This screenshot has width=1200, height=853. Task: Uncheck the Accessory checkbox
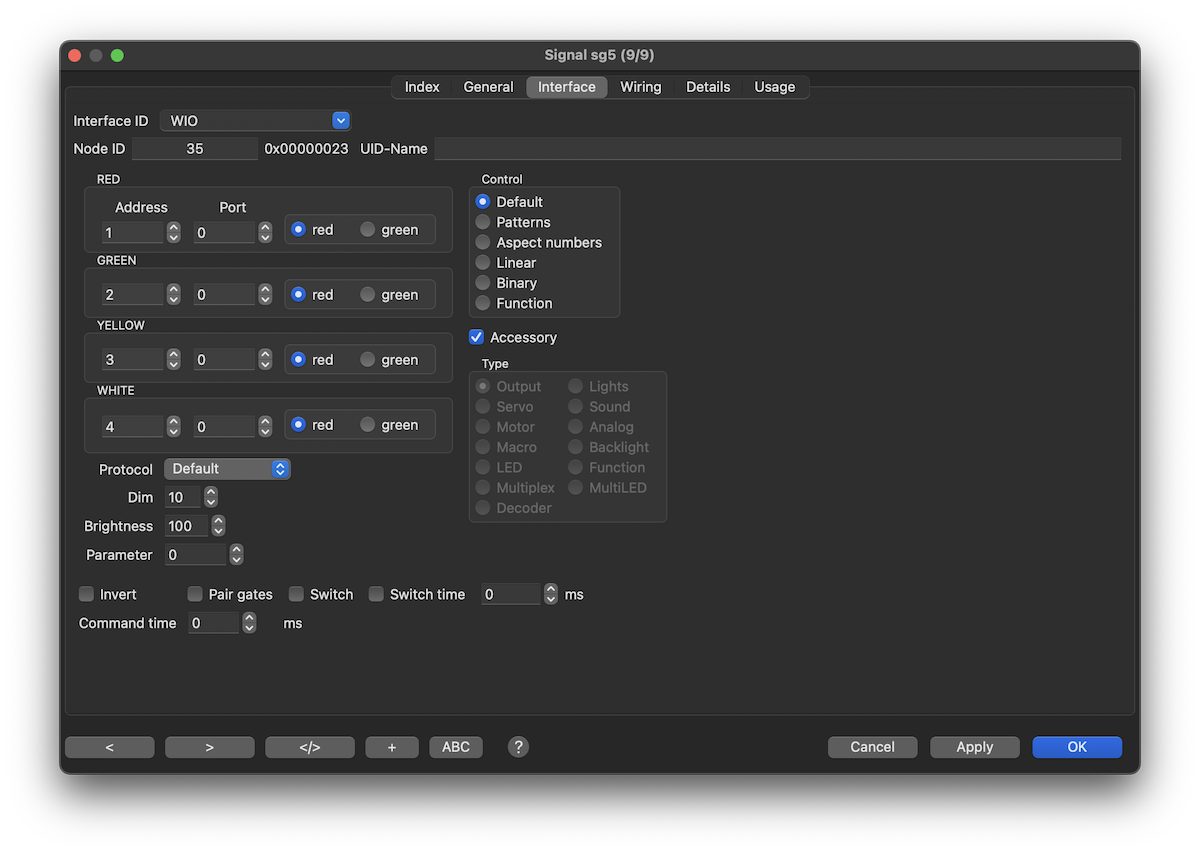[x=477, y=338]
